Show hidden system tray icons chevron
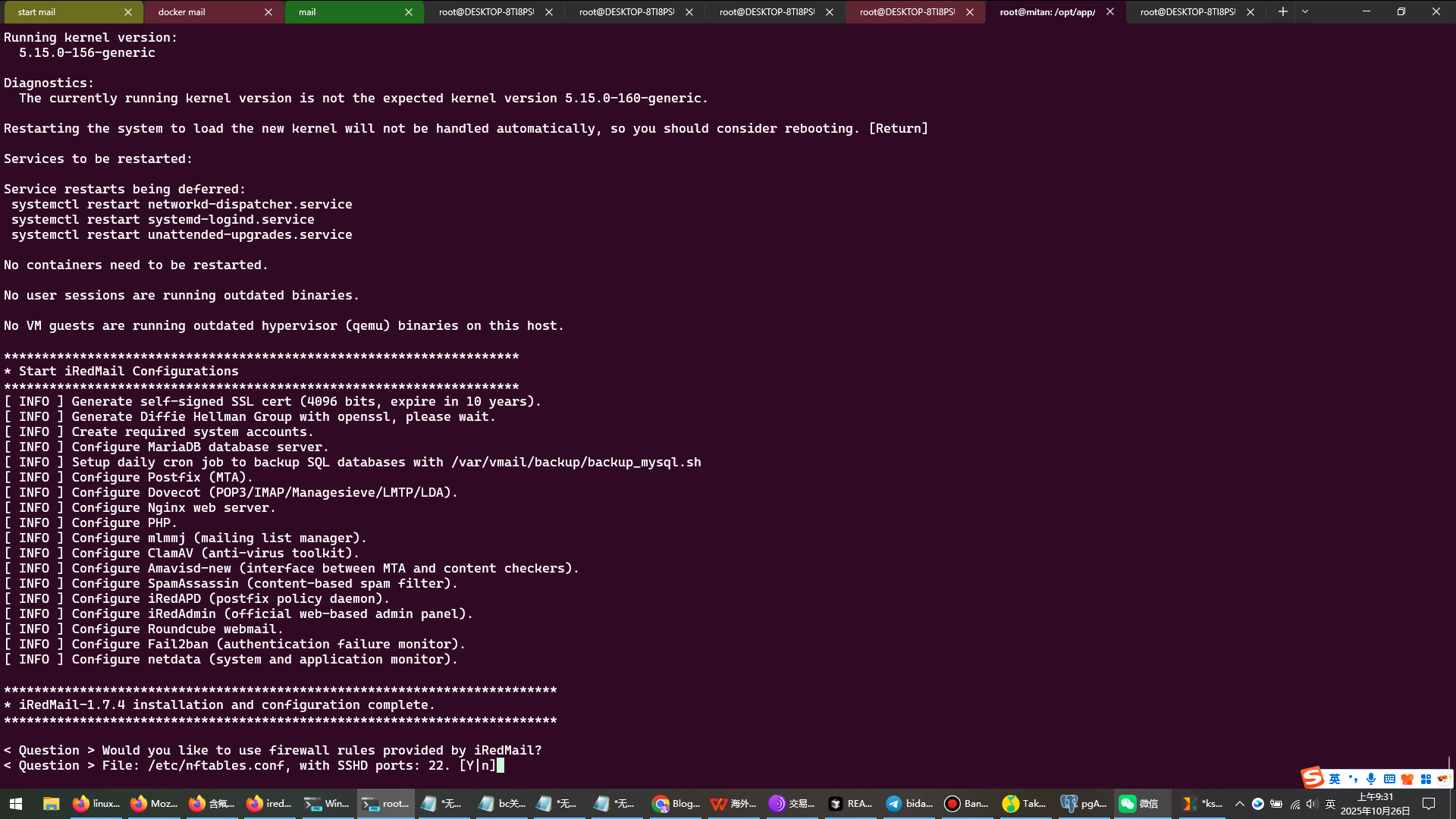 pos(1239,804)
